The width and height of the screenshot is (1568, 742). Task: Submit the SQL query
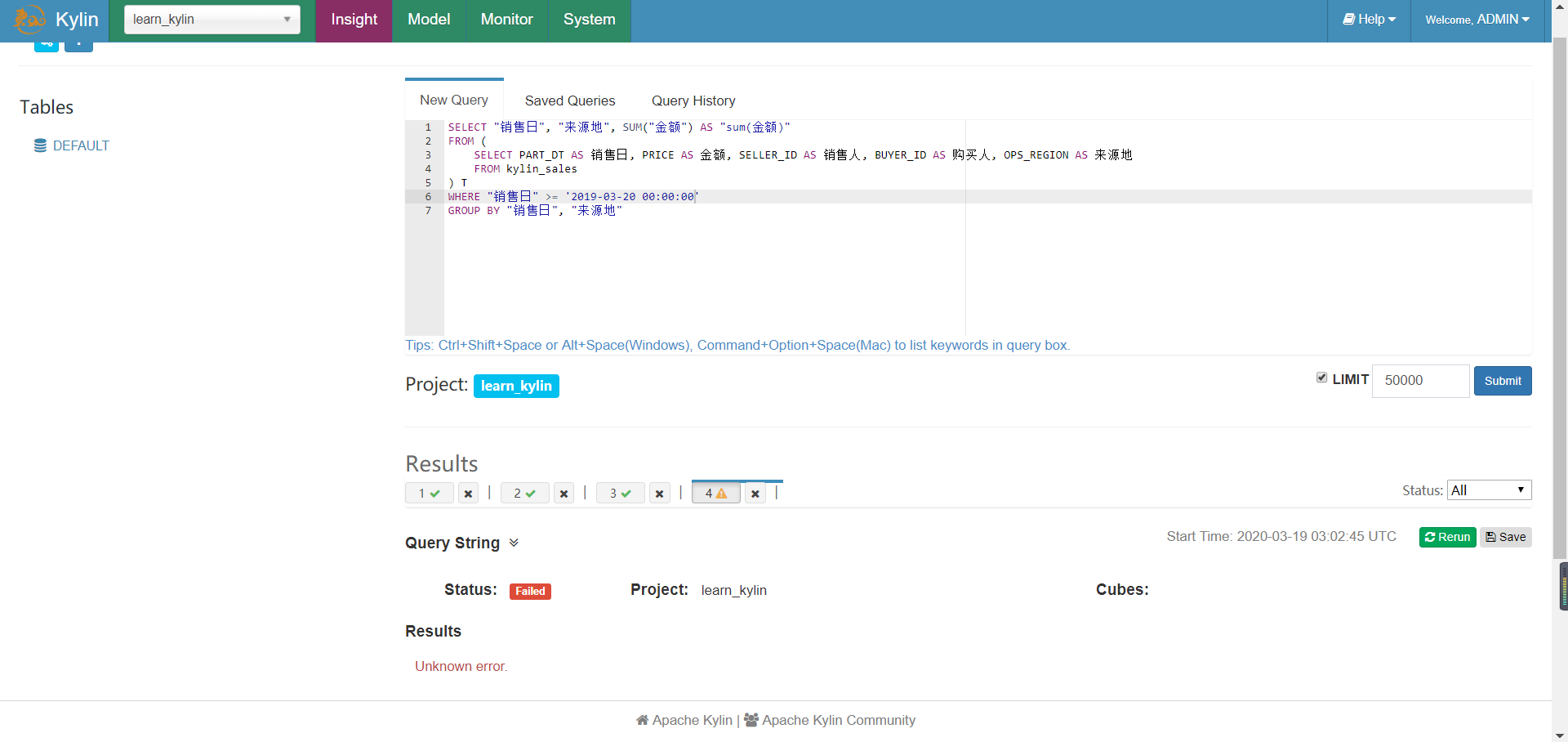click(1502, 381)
